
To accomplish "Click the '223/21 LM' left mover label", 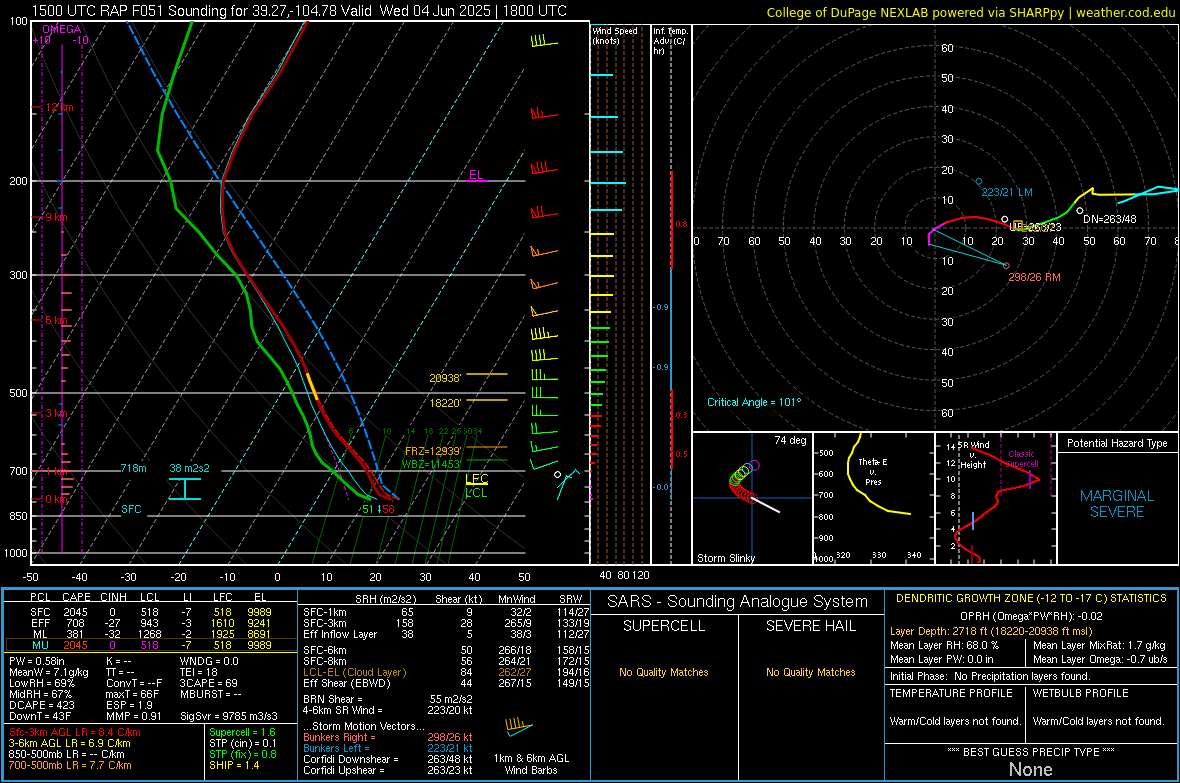I will pos(1007,192).
